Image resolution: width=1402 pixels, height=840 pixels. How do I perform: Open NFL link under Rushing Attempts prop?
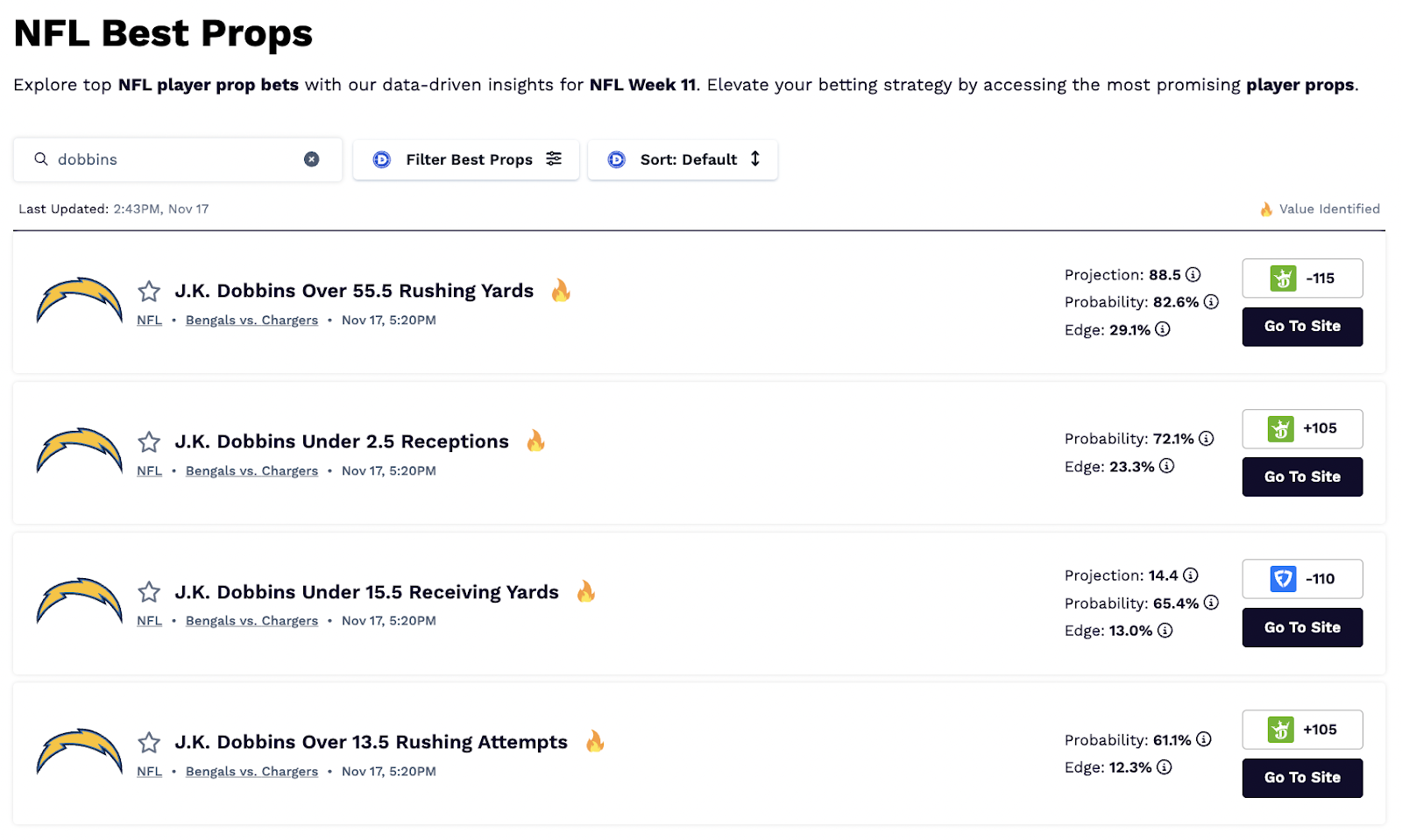[149, 772]
